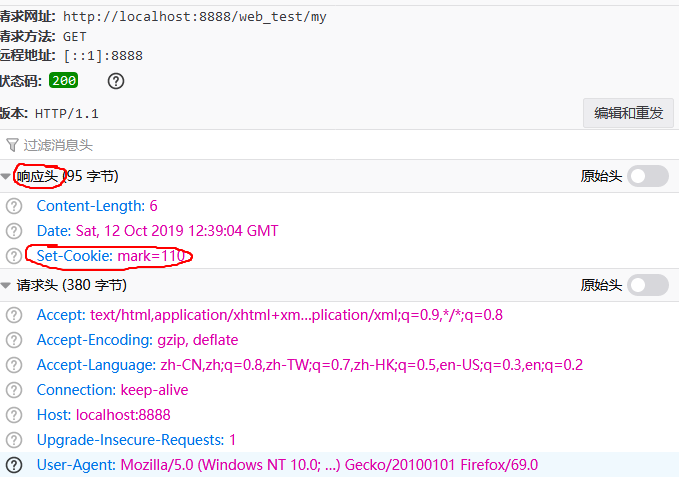Screen dimensions: 679x490
Task: Click the request URL localhost:8888/web_test/my
Action: pyautogui.click(x=194, y=17)
